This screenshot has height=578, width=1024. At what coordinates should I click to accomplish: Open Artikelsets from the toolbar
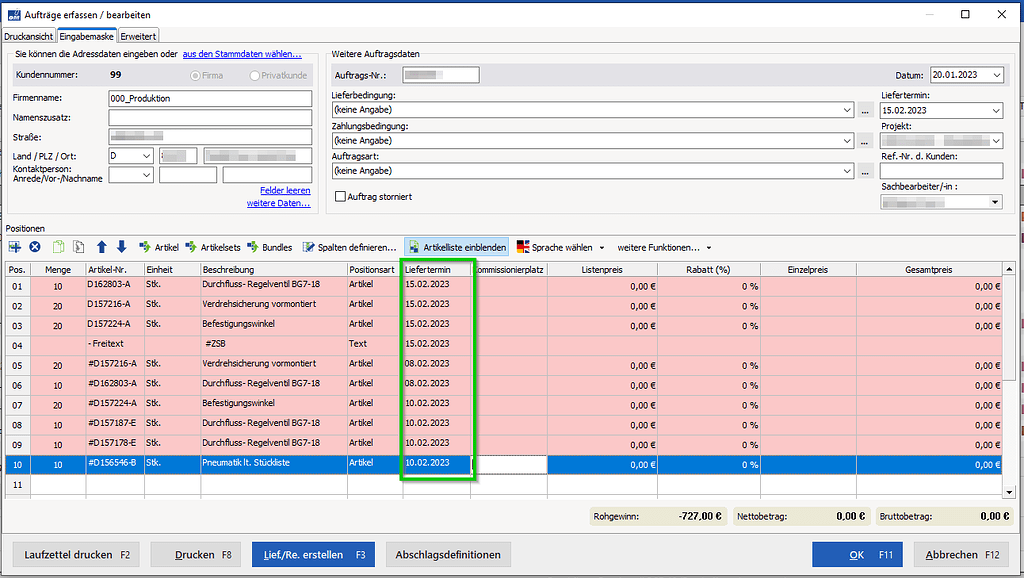click(x=213, y=248)
